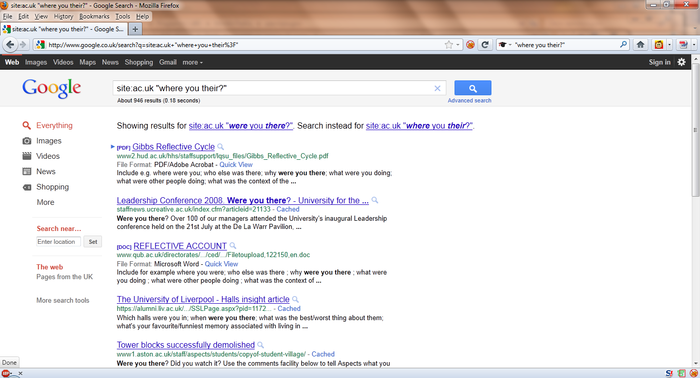Click the yellow face add-on toolbar icon
Screen dimensions: 700x378
point(658,45)
